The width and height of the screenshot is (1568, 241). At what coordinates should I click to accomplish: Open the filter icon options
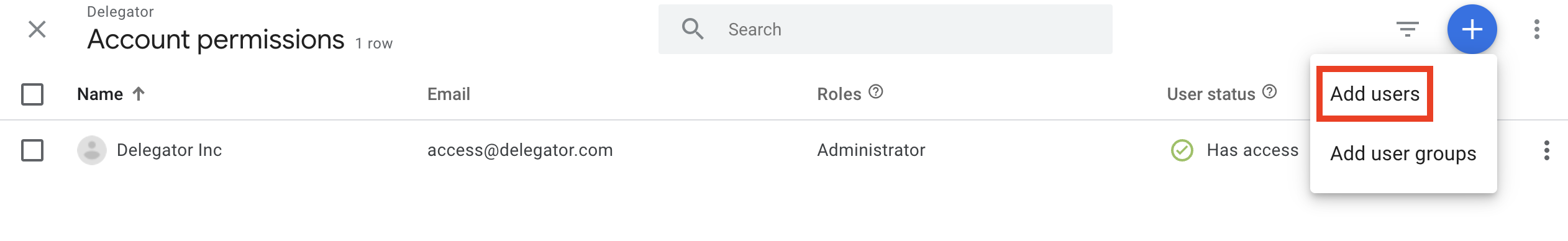[x=1408, y=29]
